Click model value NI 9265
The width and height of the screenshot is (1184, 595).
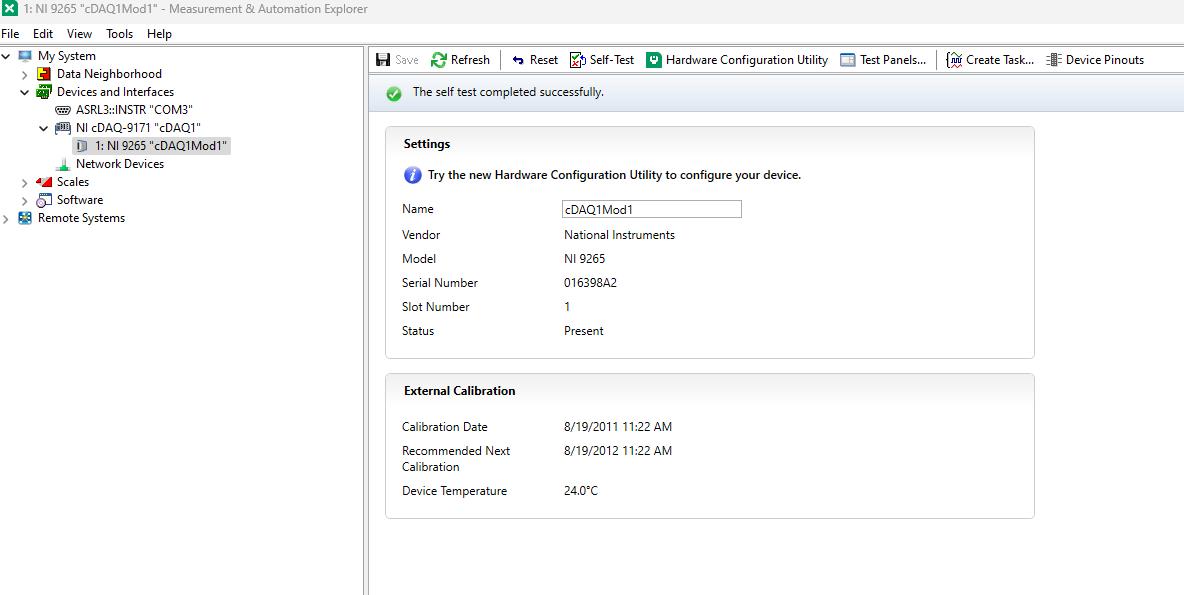point(584,259)
